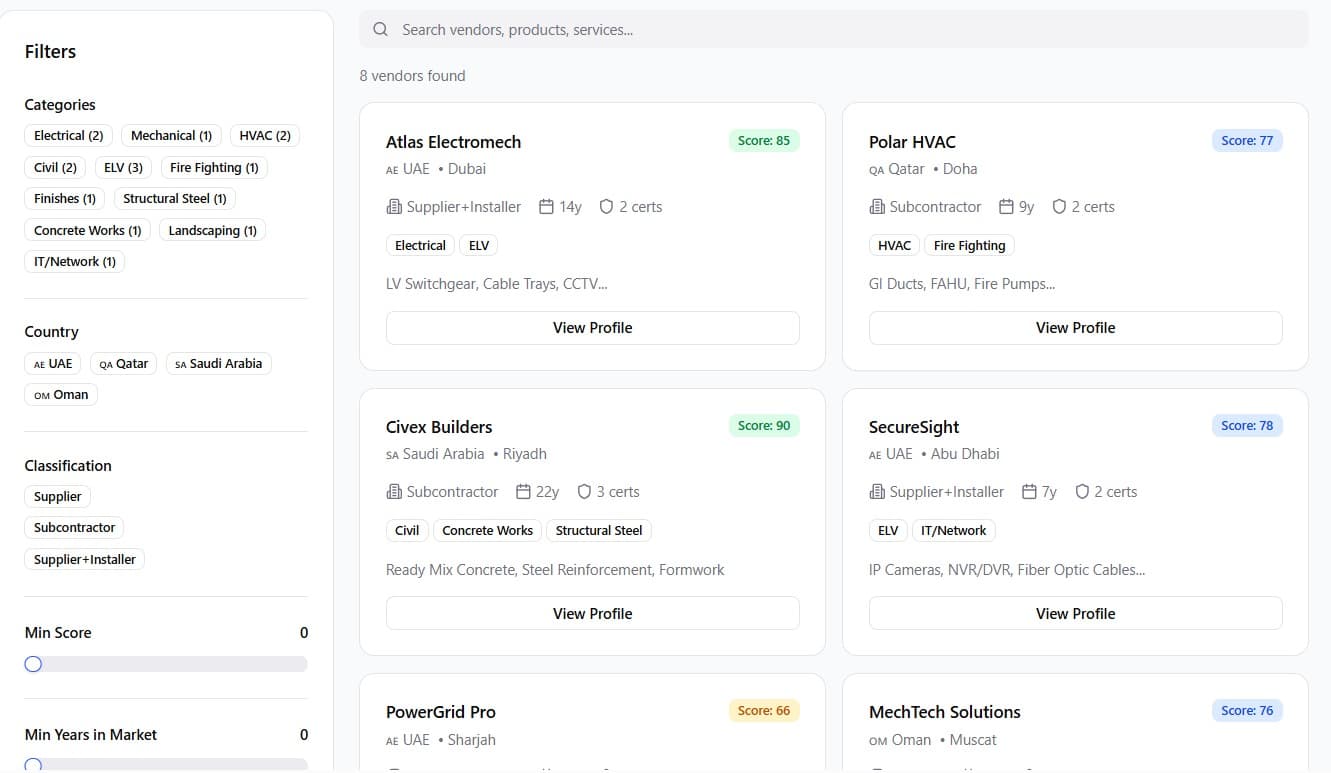Click the Min Score slider handle

(33, 664)
